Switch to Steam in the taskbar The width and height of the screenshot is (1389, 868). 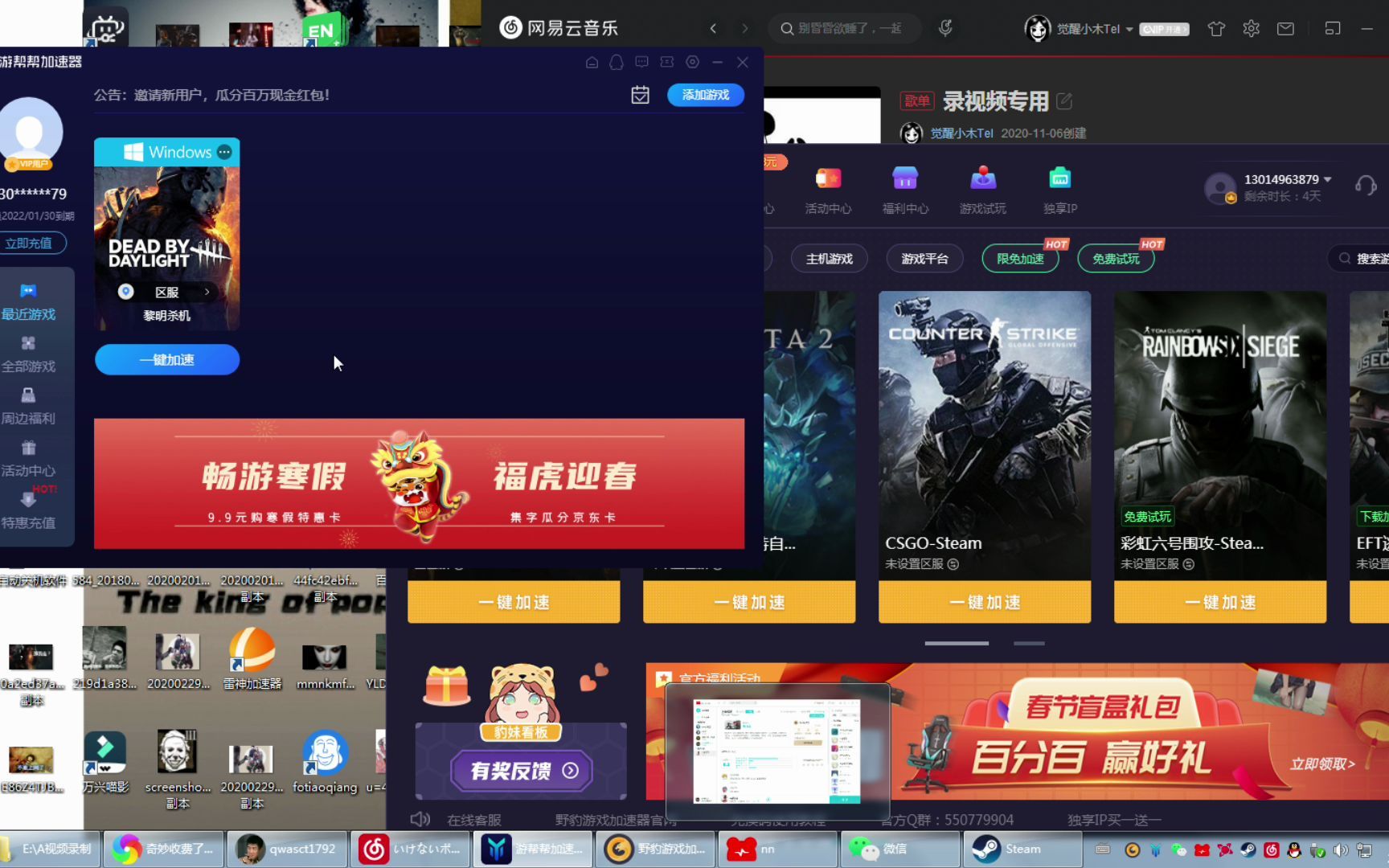pos(1022,849)
